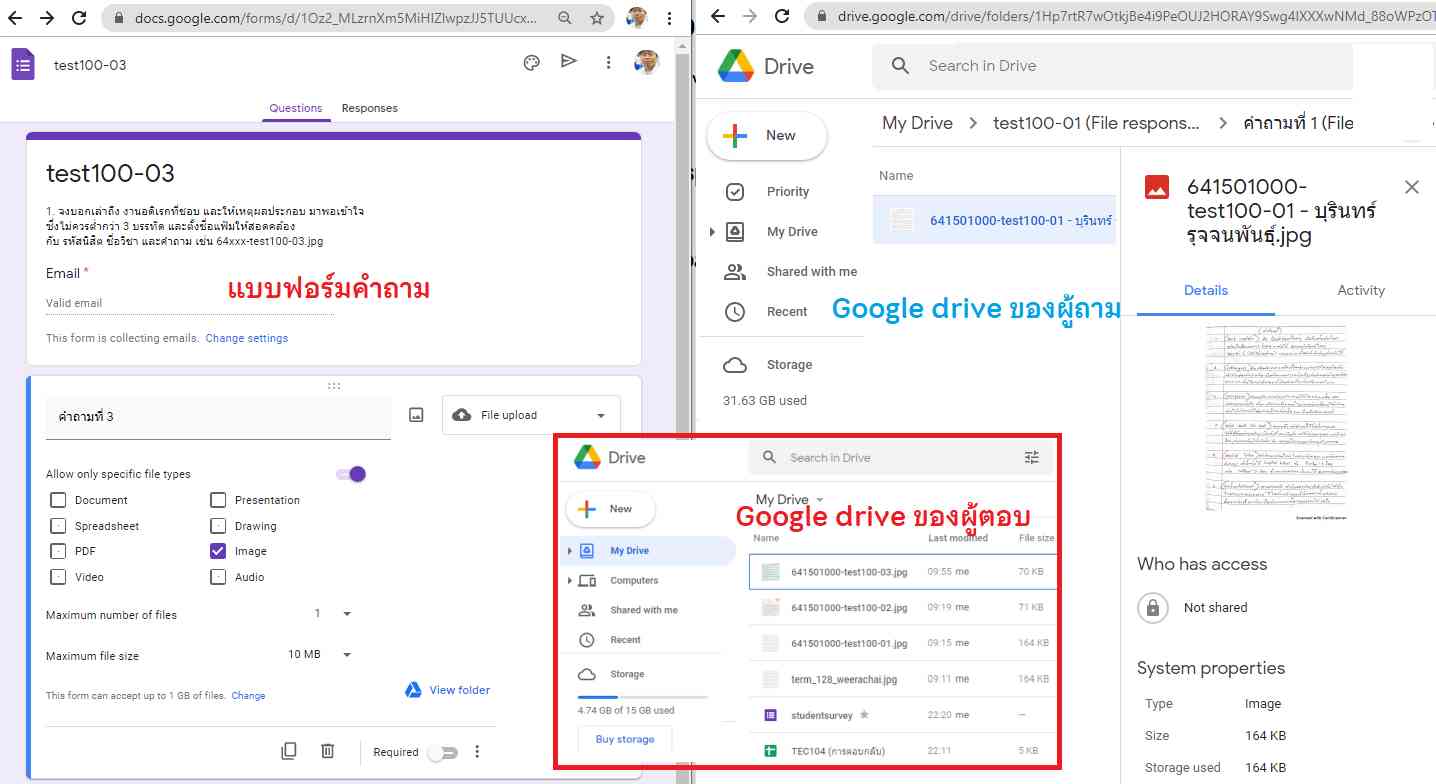Uncheck the Image file type checkbox
The width and height of the screenshot is (1436, 784).
pyautogui.click(x=218, y=551)
